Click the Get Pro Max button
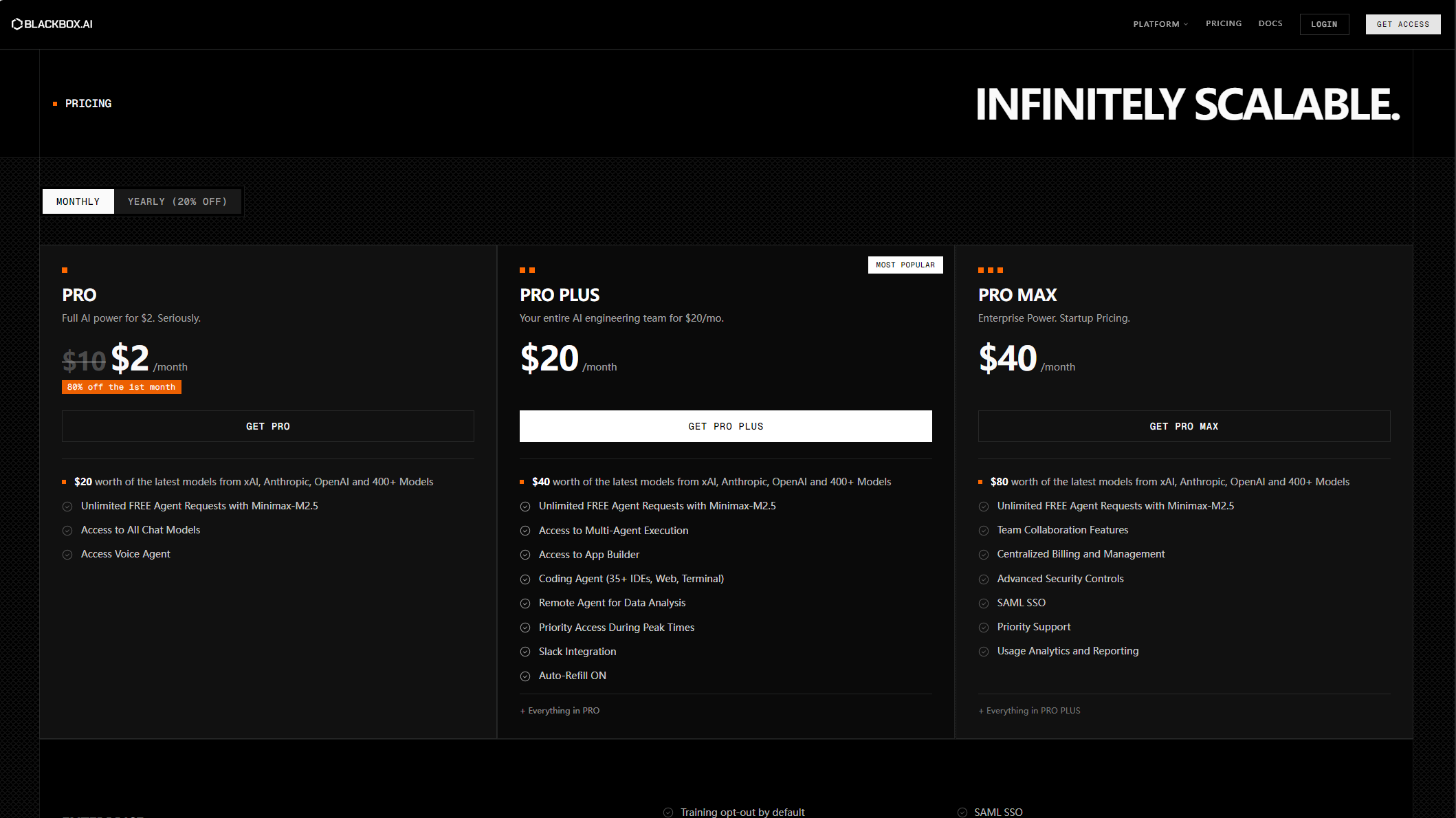The width and height of the screenshot is (1456, 818). [1184, 426]
